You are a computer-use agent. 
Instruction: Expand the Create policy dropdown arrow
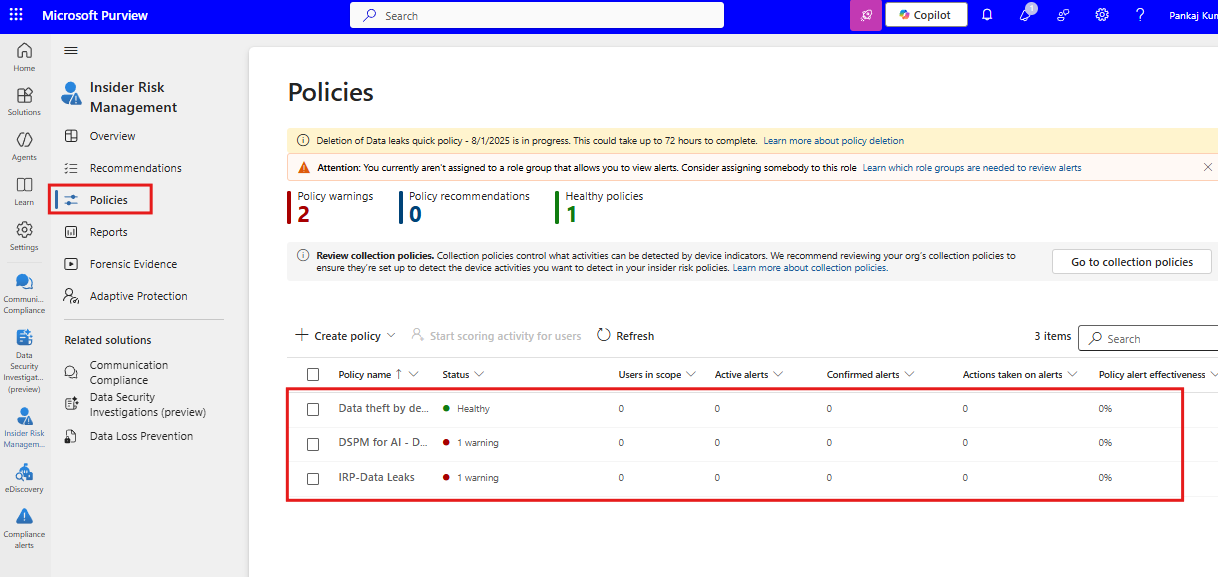click(x=391, y=336)
